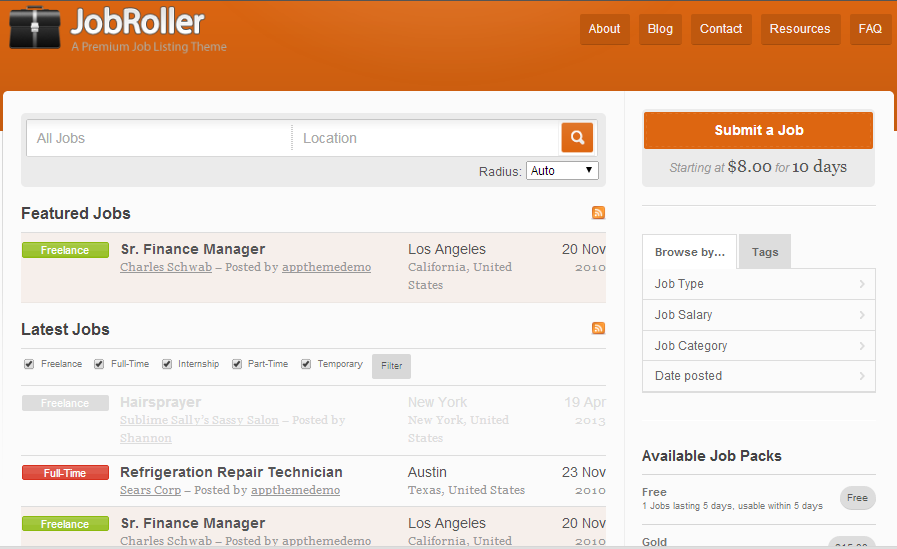
Task: Click the Submit a Job button
Action: 758,130
